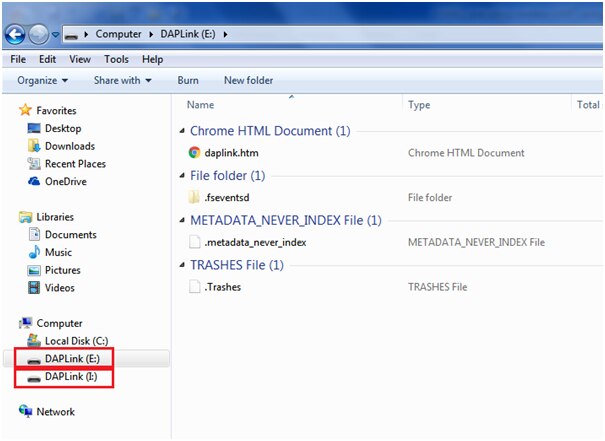Click the Documents library icon

pos(34,234)
